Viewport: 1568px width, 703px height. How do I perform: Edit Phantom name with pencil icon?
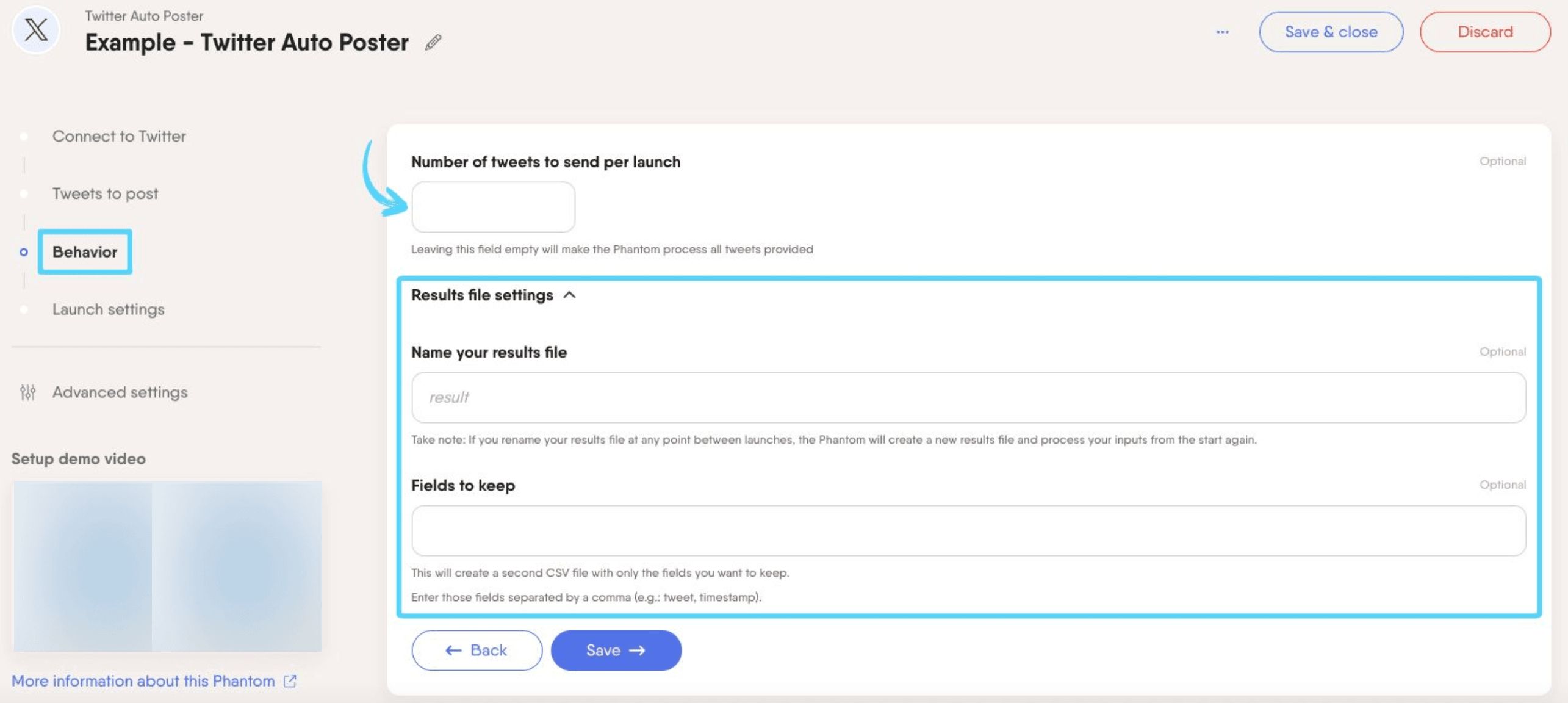[433, 42]
